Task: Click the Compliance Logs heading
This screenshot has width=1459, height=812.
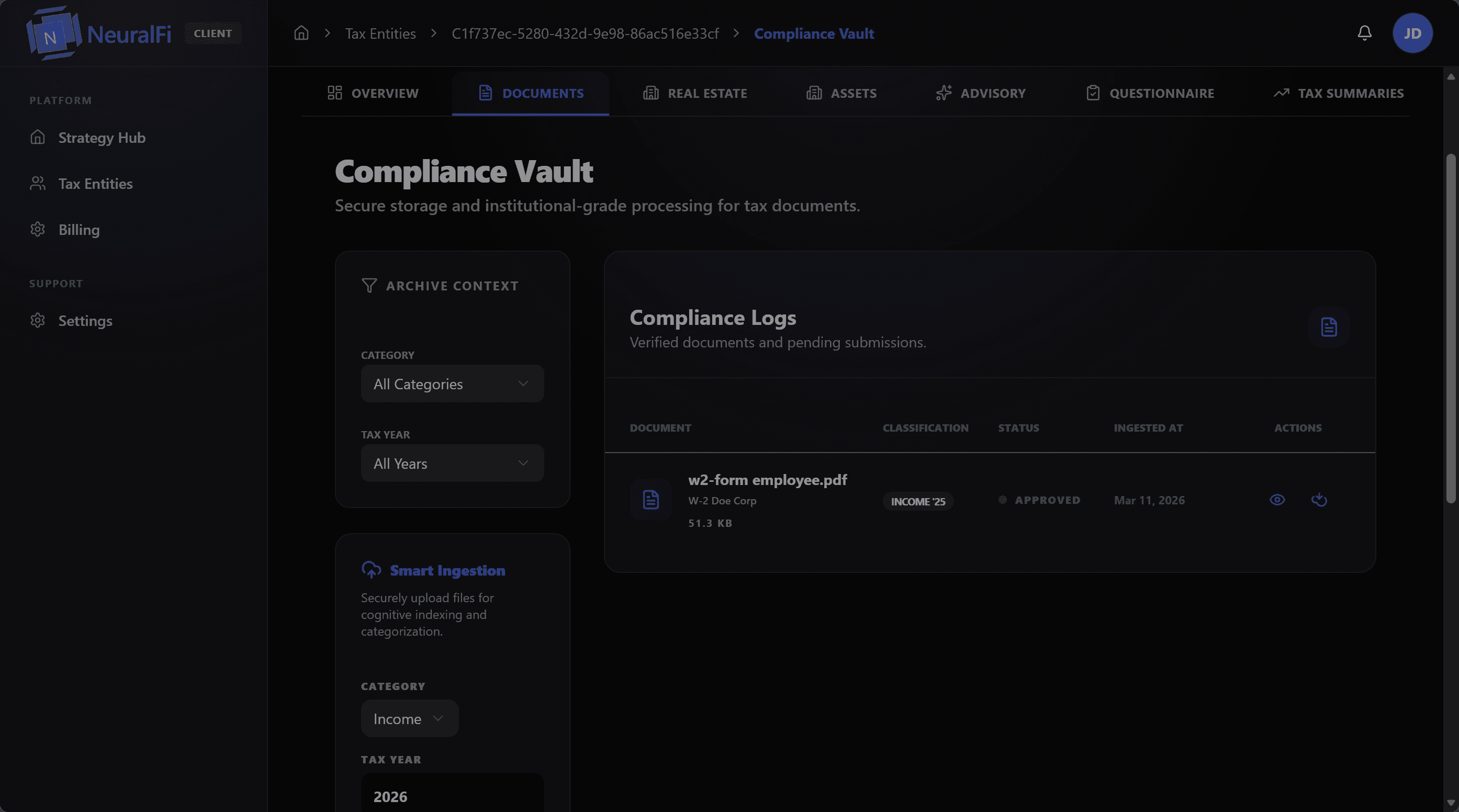Action: pos(713,317)
